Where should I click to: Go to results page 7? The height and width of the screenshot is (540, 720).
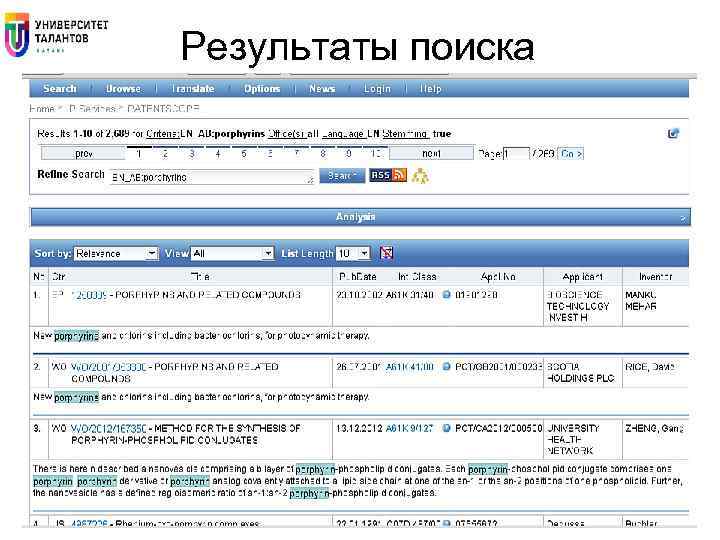(297, 153)
